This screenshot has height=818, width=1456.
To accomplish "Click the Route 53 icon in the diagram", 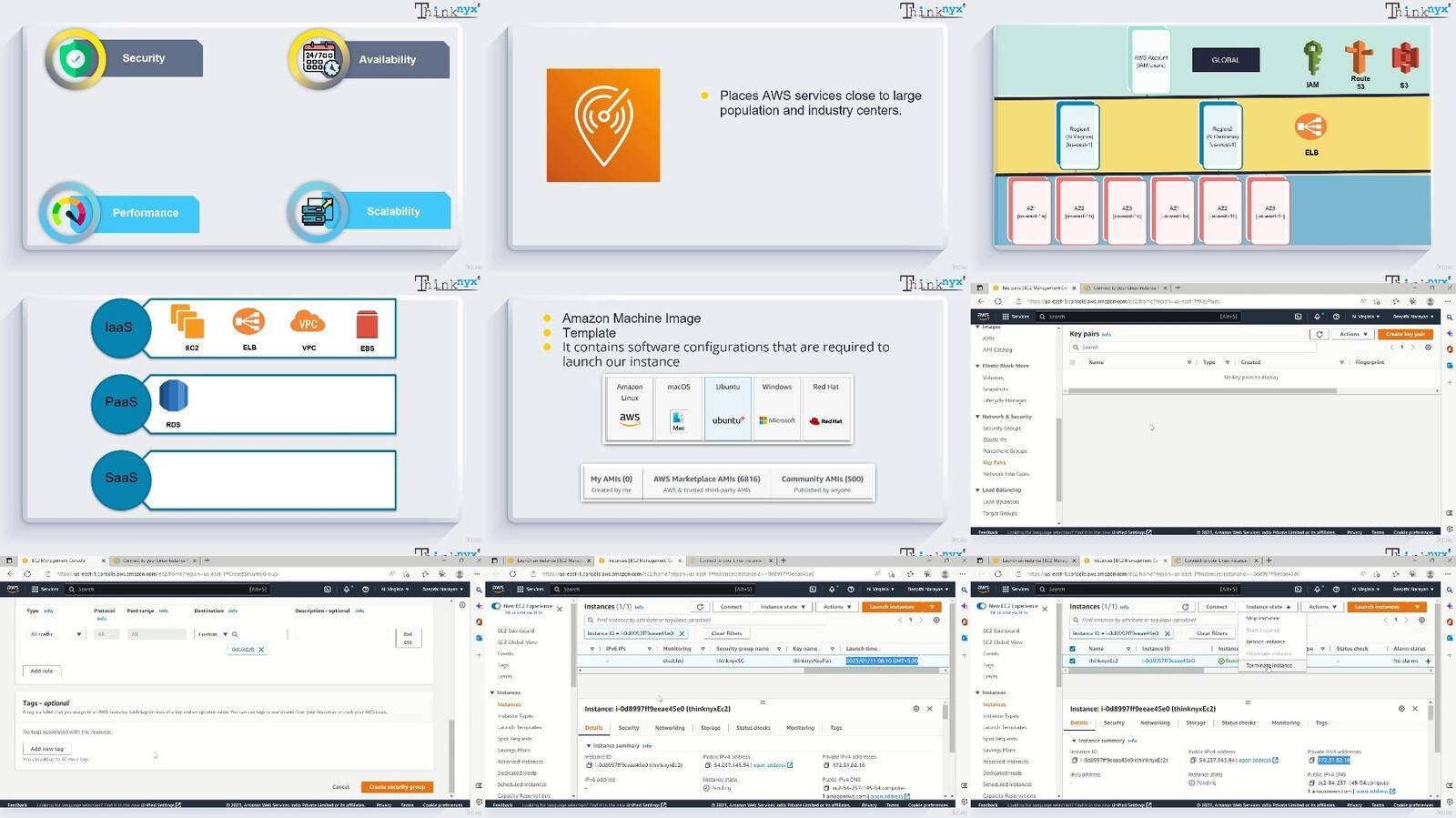I will pyautogui.click(x=1360, y=57).
